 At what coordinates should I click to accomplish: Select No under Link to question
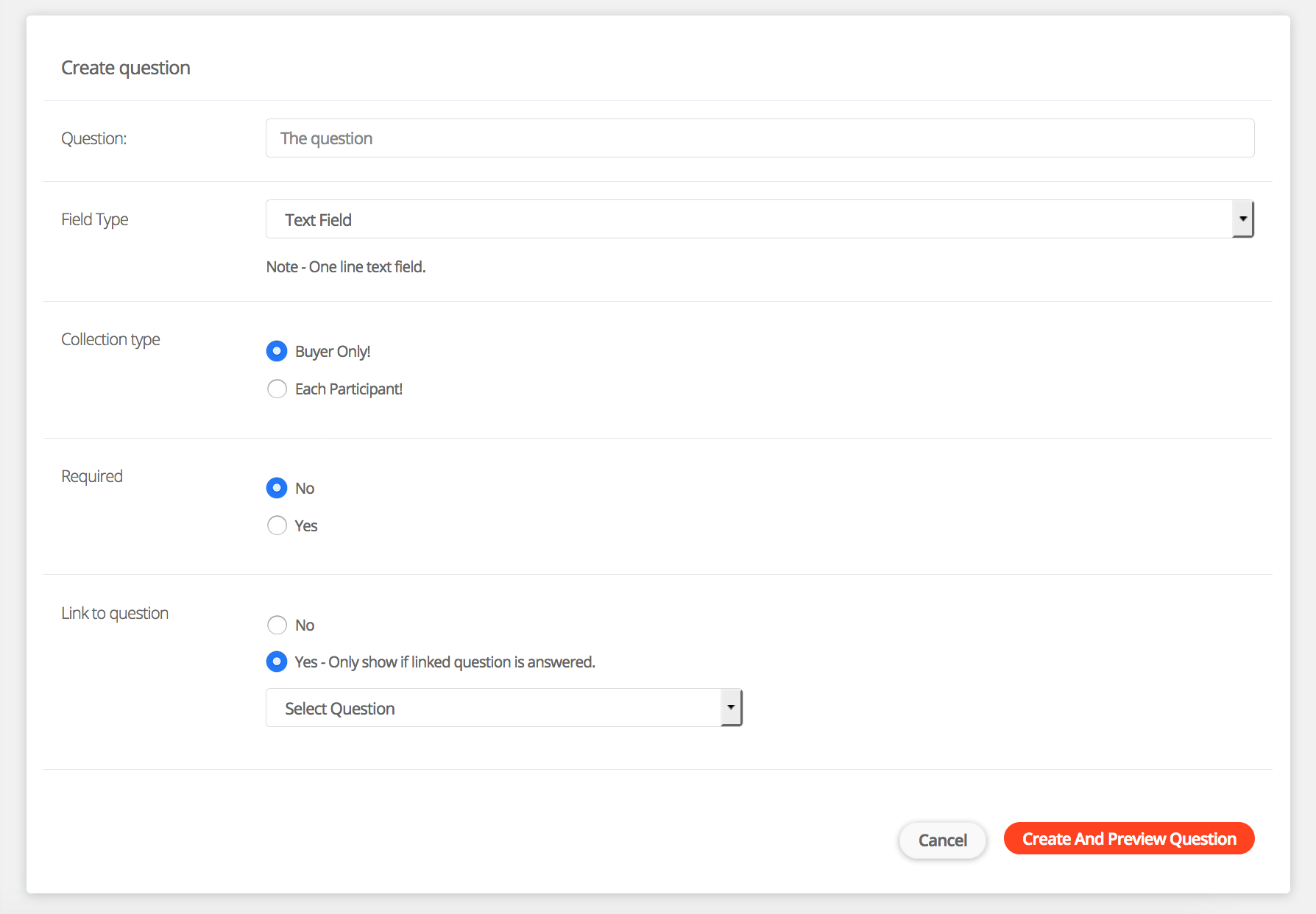tap(277, 625)
